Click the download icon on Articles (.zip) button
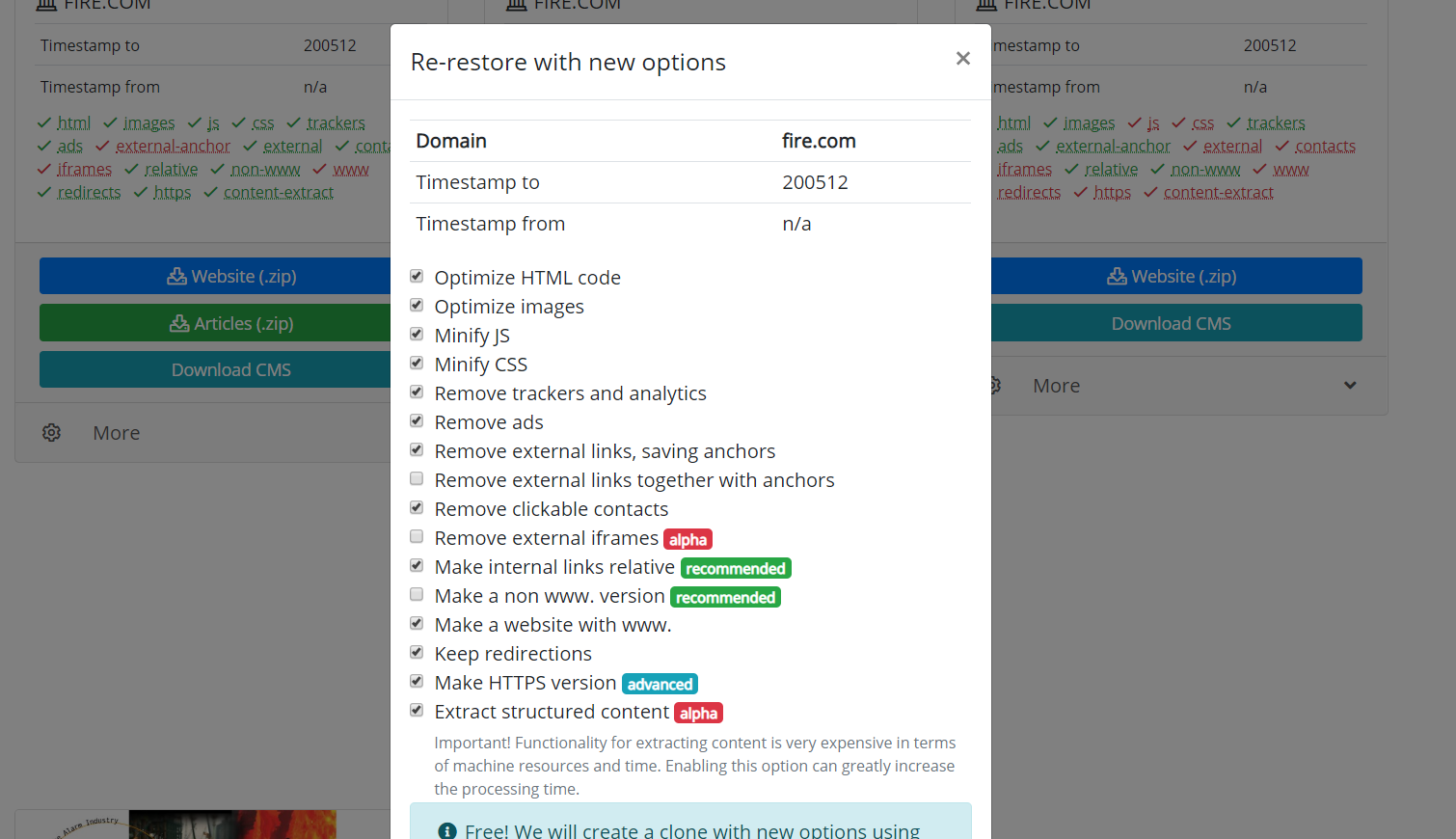Image resolution: width=1456 pixels, height=839 pixels. tap(179, 324)
